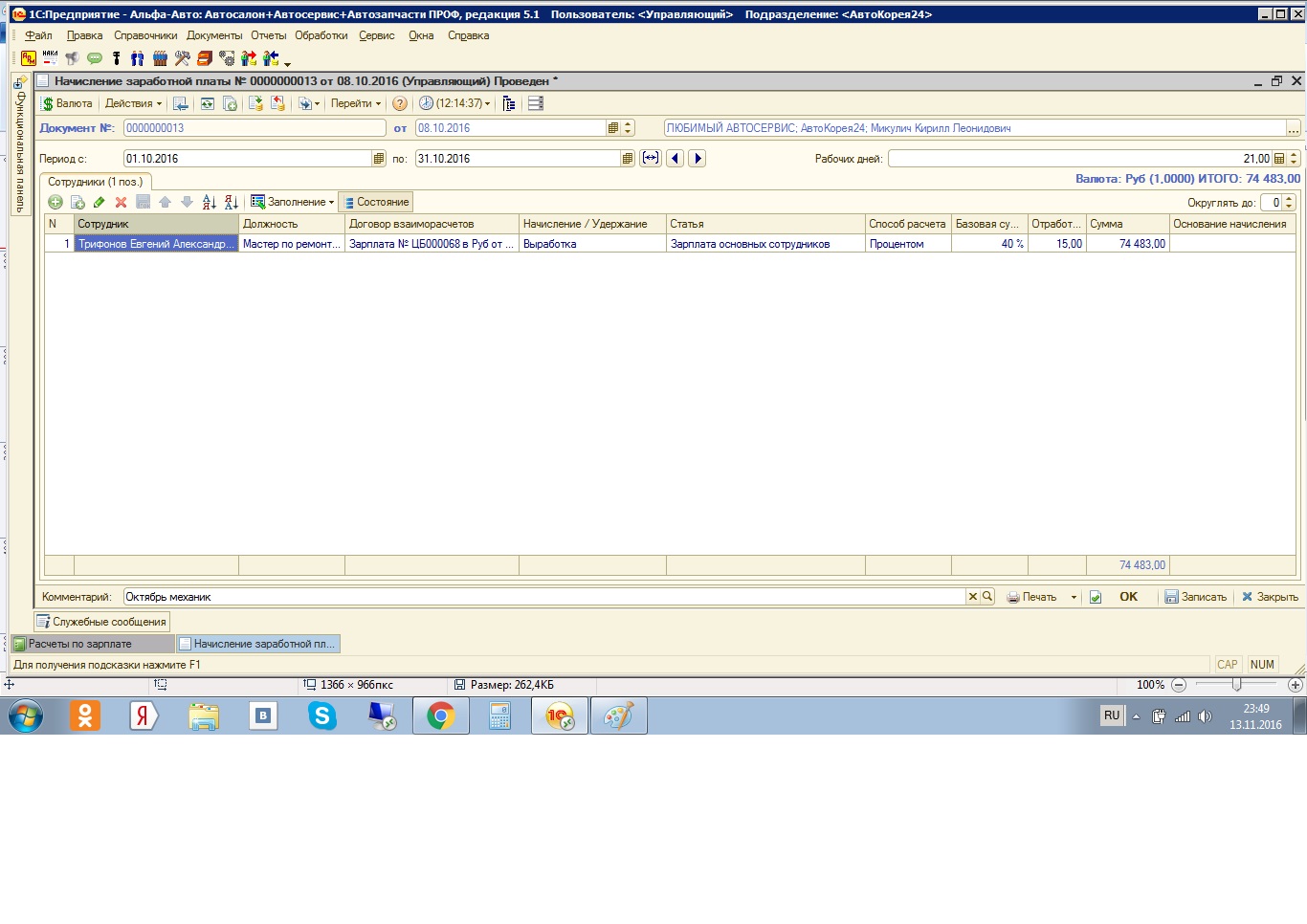Open the Служебные сообщения panel

[101, 622]
